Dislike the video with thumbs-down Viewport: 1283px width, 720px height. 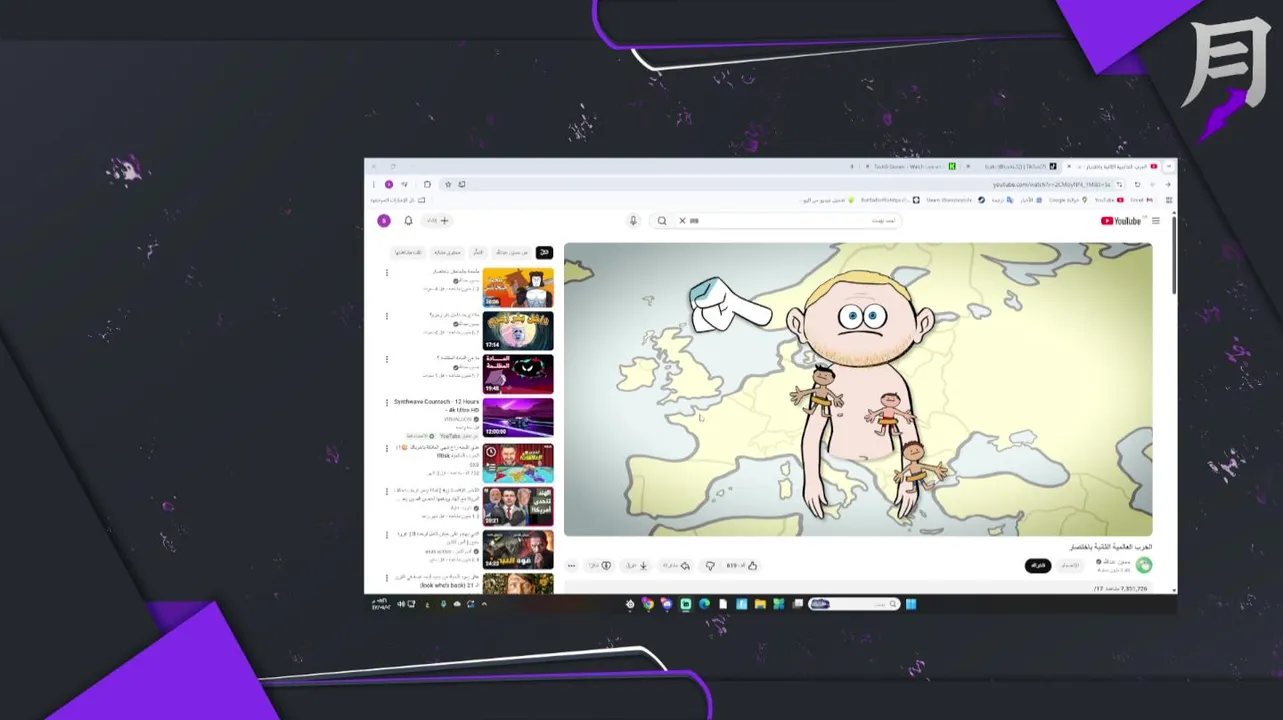[x=710, y=566]
